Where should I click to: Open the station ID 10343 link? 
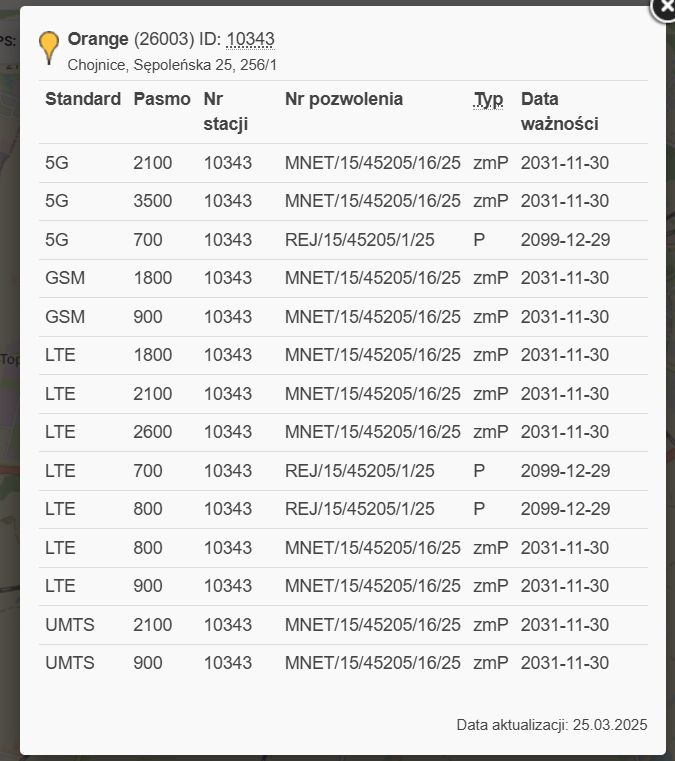click(250, 39)
